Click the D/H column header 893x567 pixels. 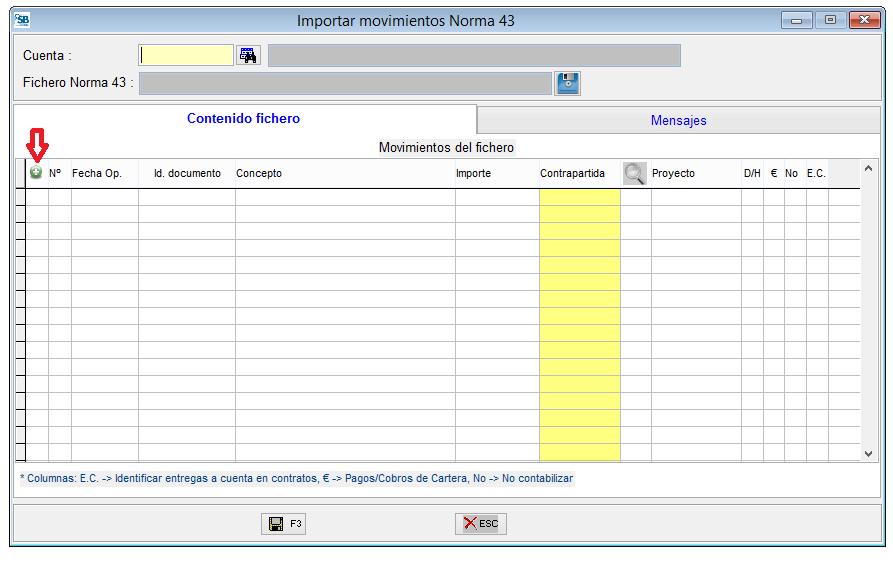point(752,173)
